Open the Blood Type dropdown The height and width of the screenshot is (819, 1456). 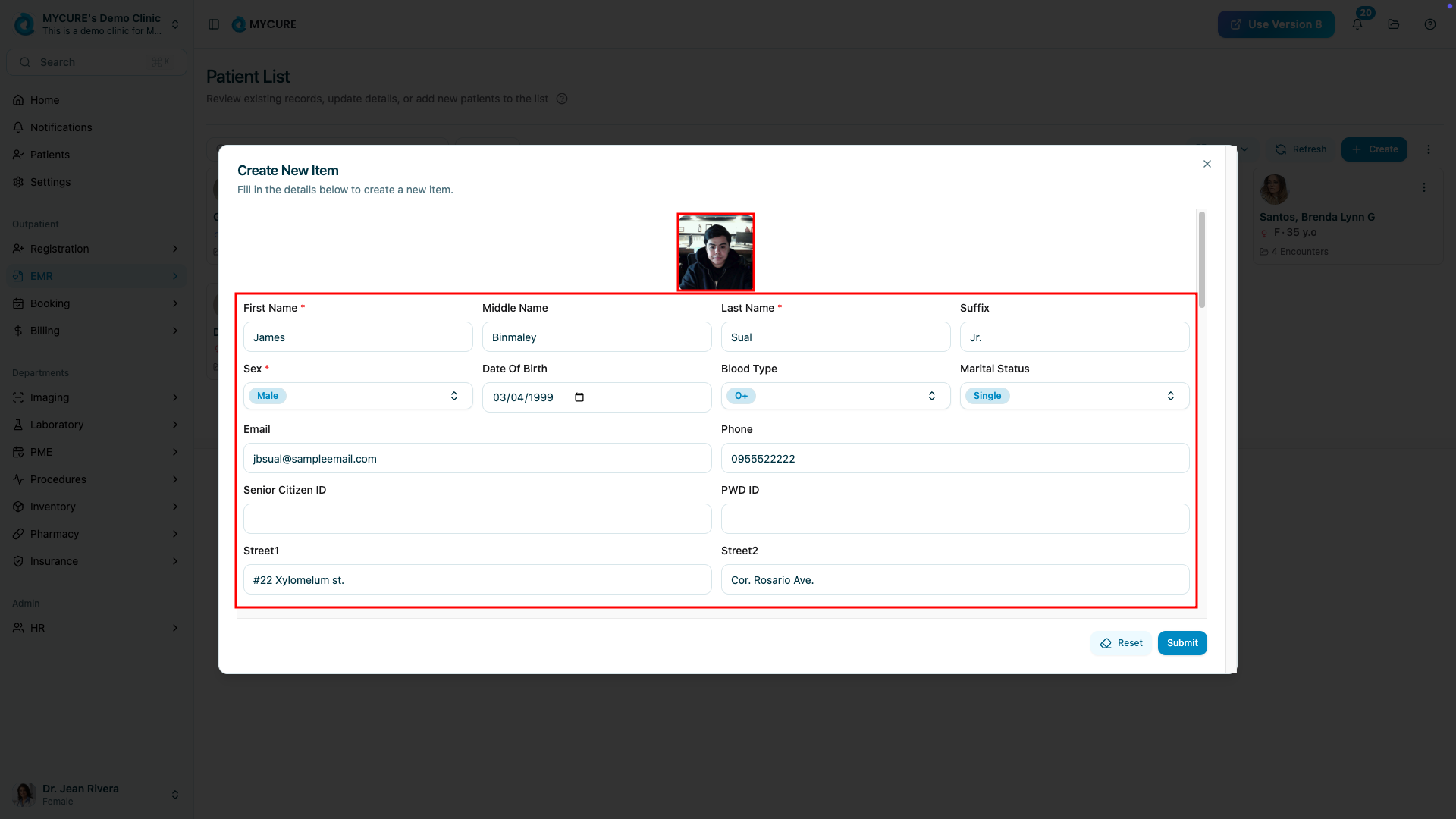coord(836,396)
